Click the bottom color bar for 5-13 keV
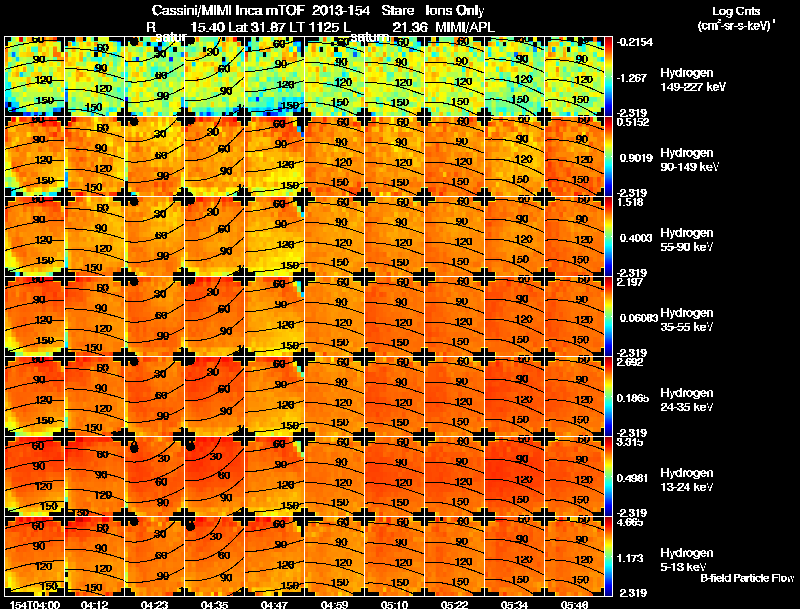This screenshot has width=800, height=609. click(x=608, y=556)
